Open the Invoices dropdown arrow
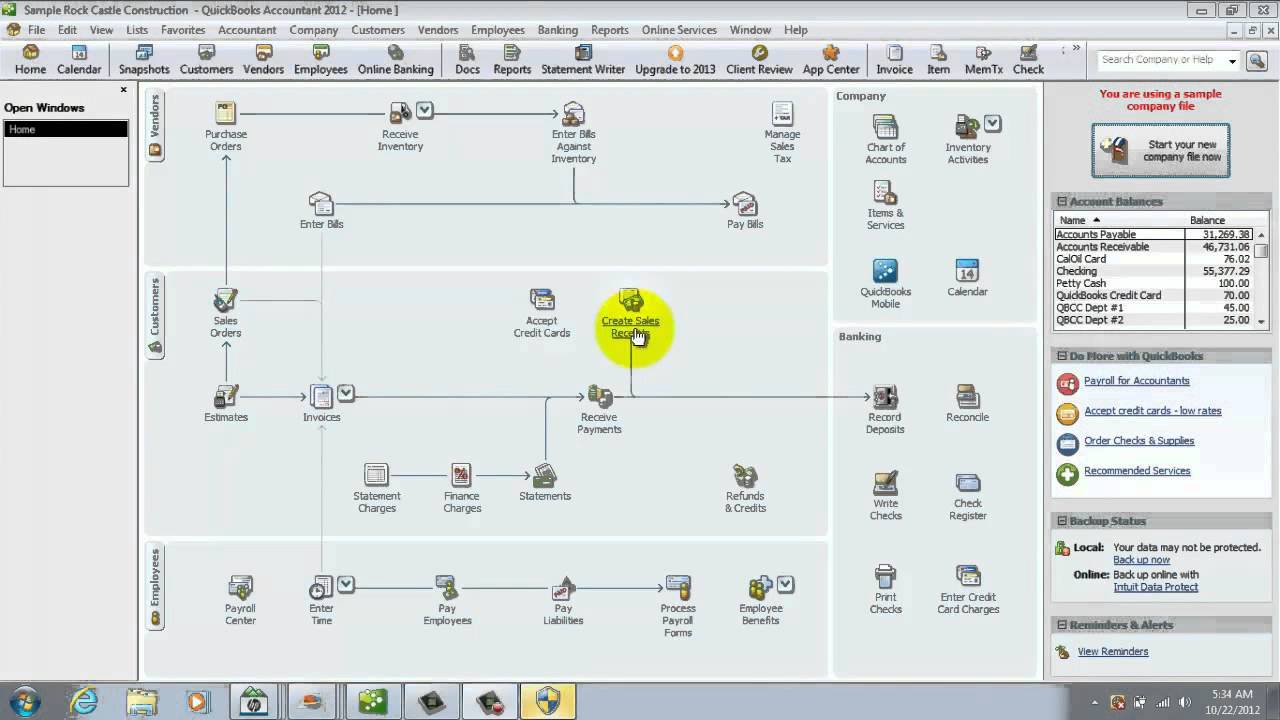 click(x=345, y=392)
